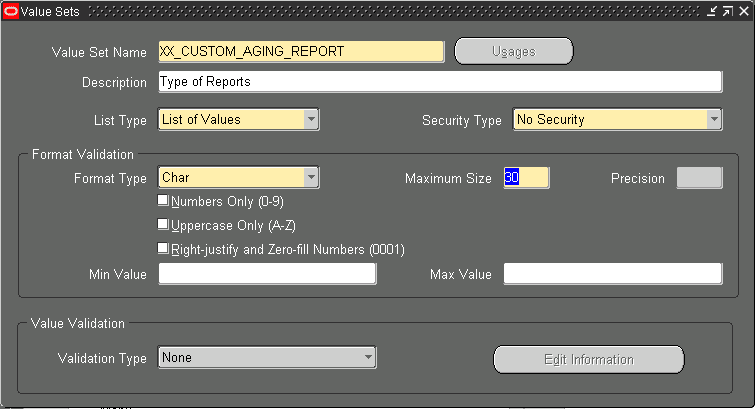Select the Max Value input box

tap(612, 274)
